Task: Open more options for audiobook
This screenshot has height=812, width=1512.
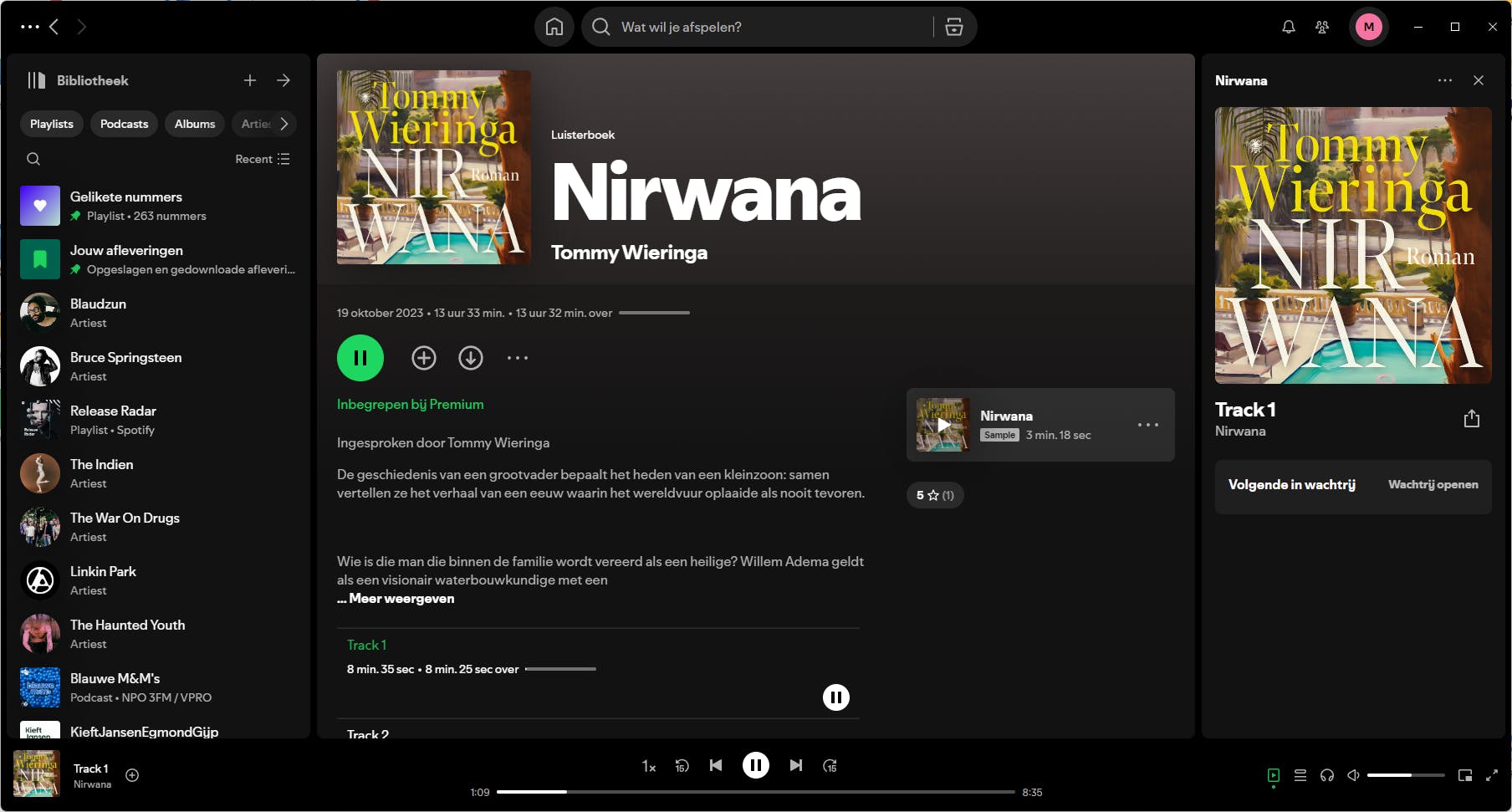Action: point(518,358)
